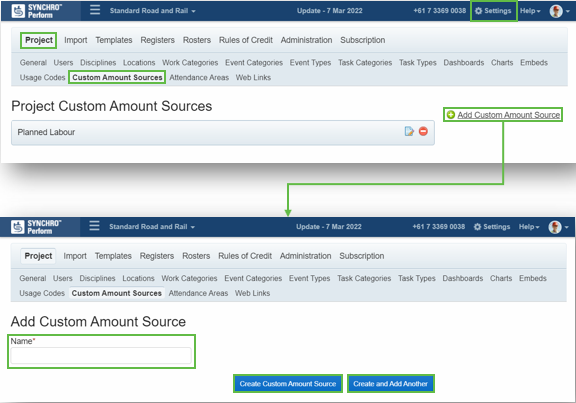
Task: Click the Create Custom Amount Source button
Action: coord(288,384)
